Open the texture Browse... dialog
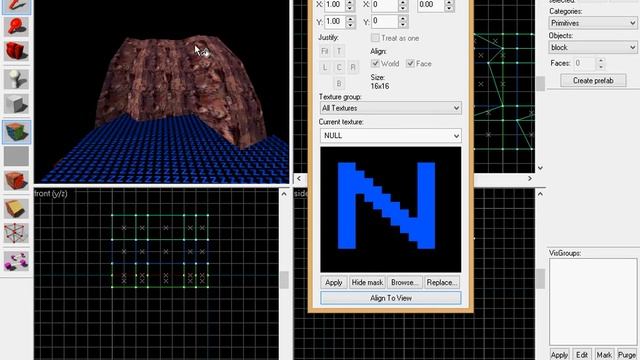 click(404, 282)
